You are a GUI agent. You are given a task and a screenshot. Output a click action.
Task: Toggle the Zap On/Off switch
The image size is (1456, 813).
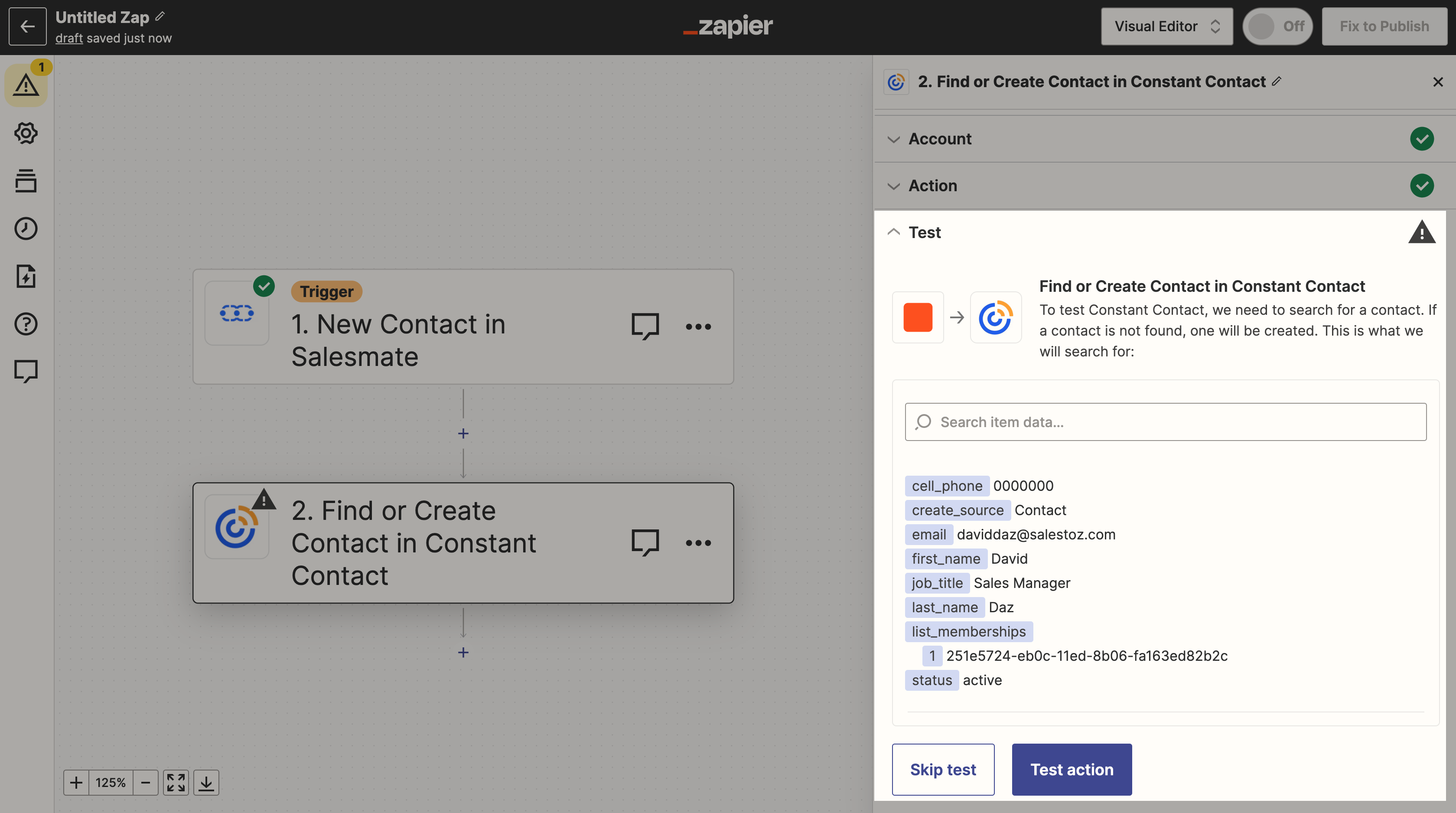(1277, 26)
